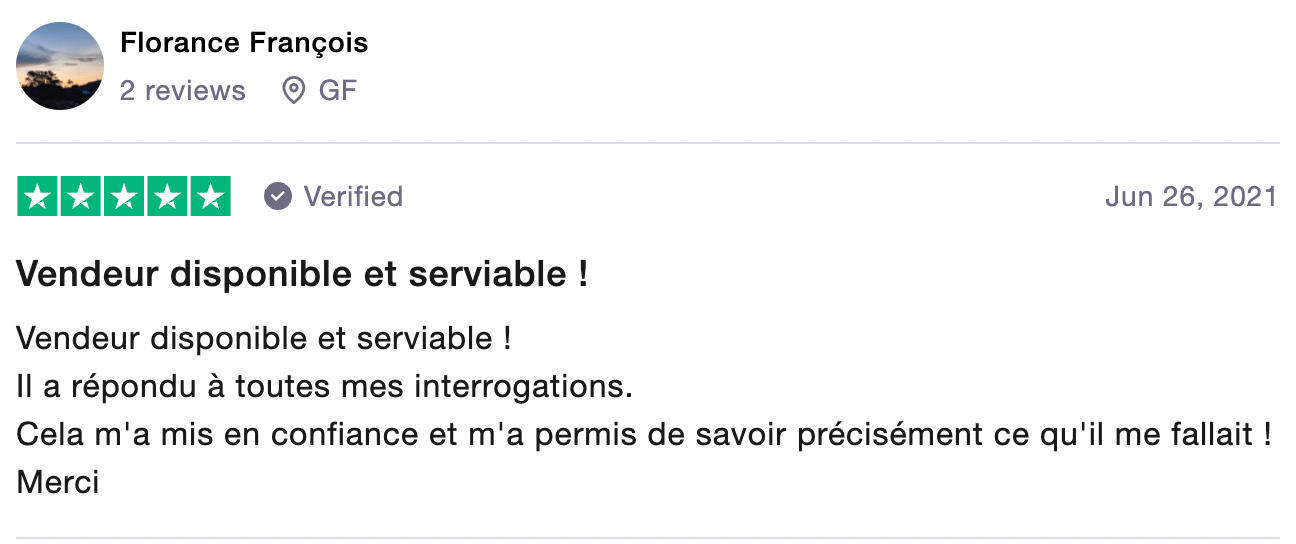Click the first line of the review body
The height and width of the screenshot is (544, 1296).
click(264, 338)
